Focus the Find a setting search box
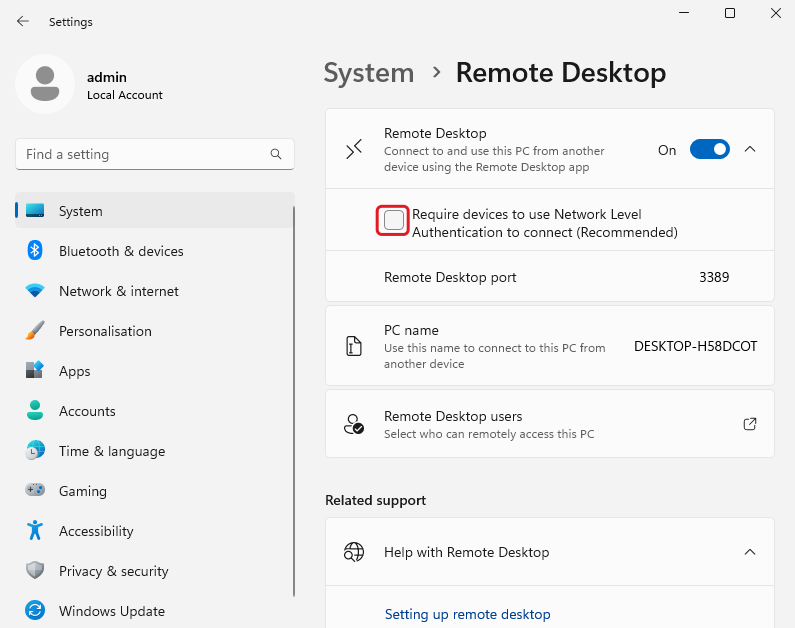795x628 pixels. (x=140, y=155)
